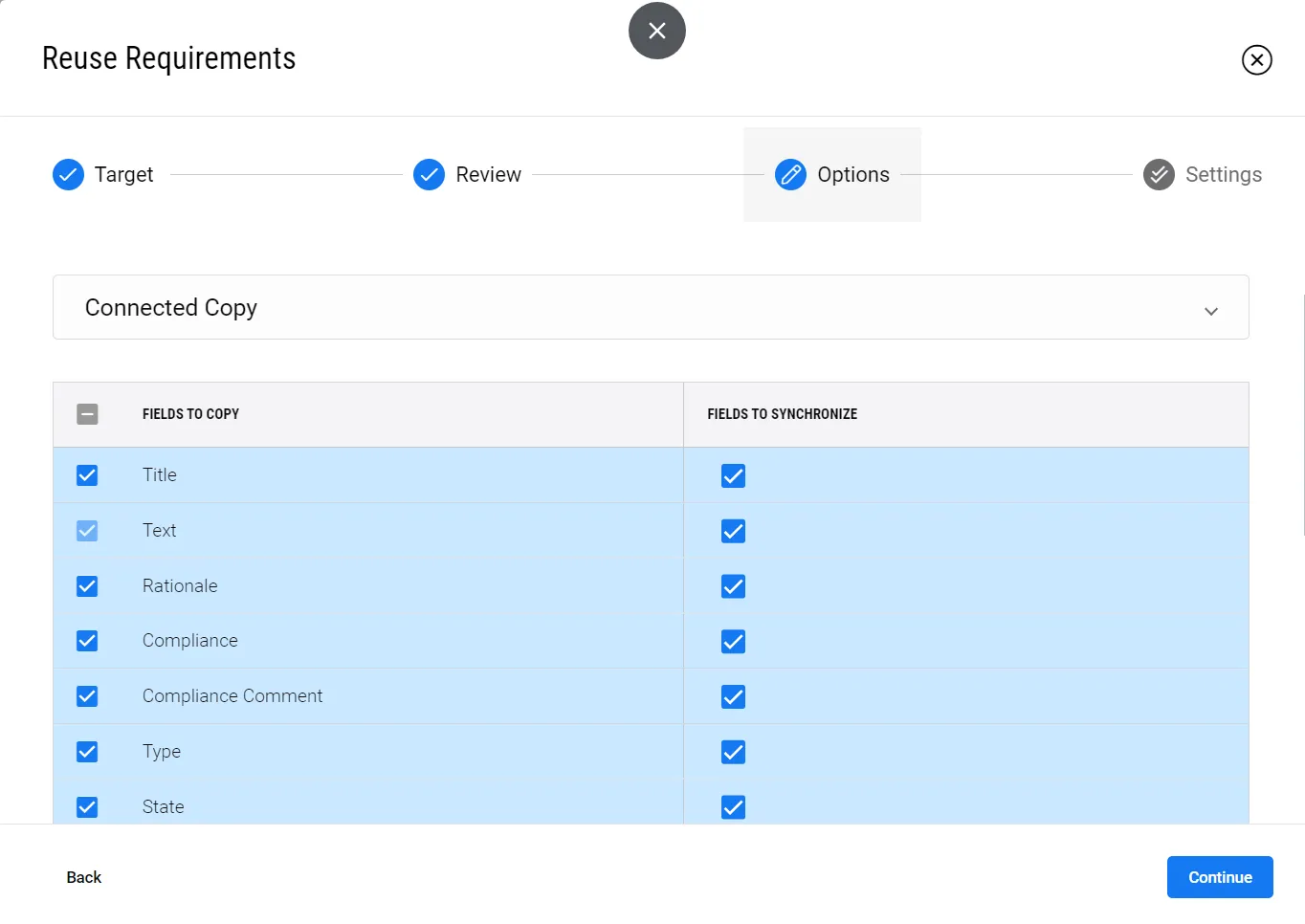Click the Settings step double-check icon

point(1159,175)
